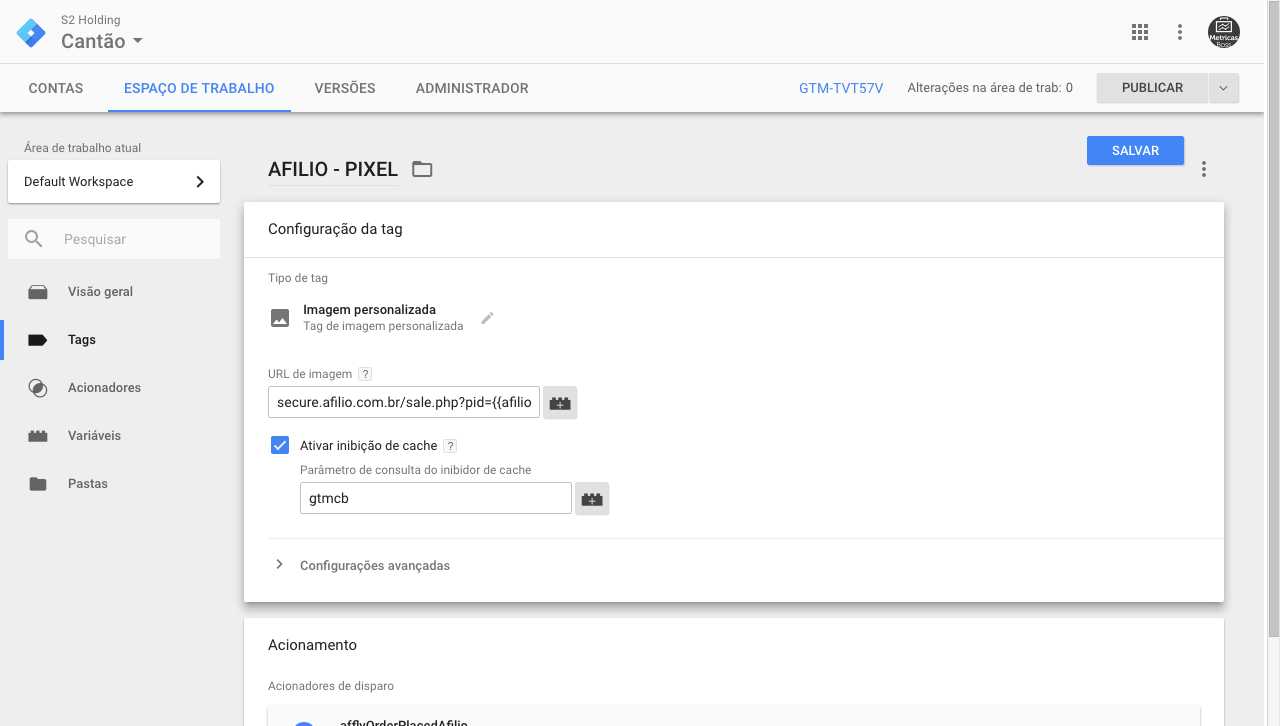Open the Publicar dropdown arrow
This screenshot has height=726, width=1280.
[1224, 88]
